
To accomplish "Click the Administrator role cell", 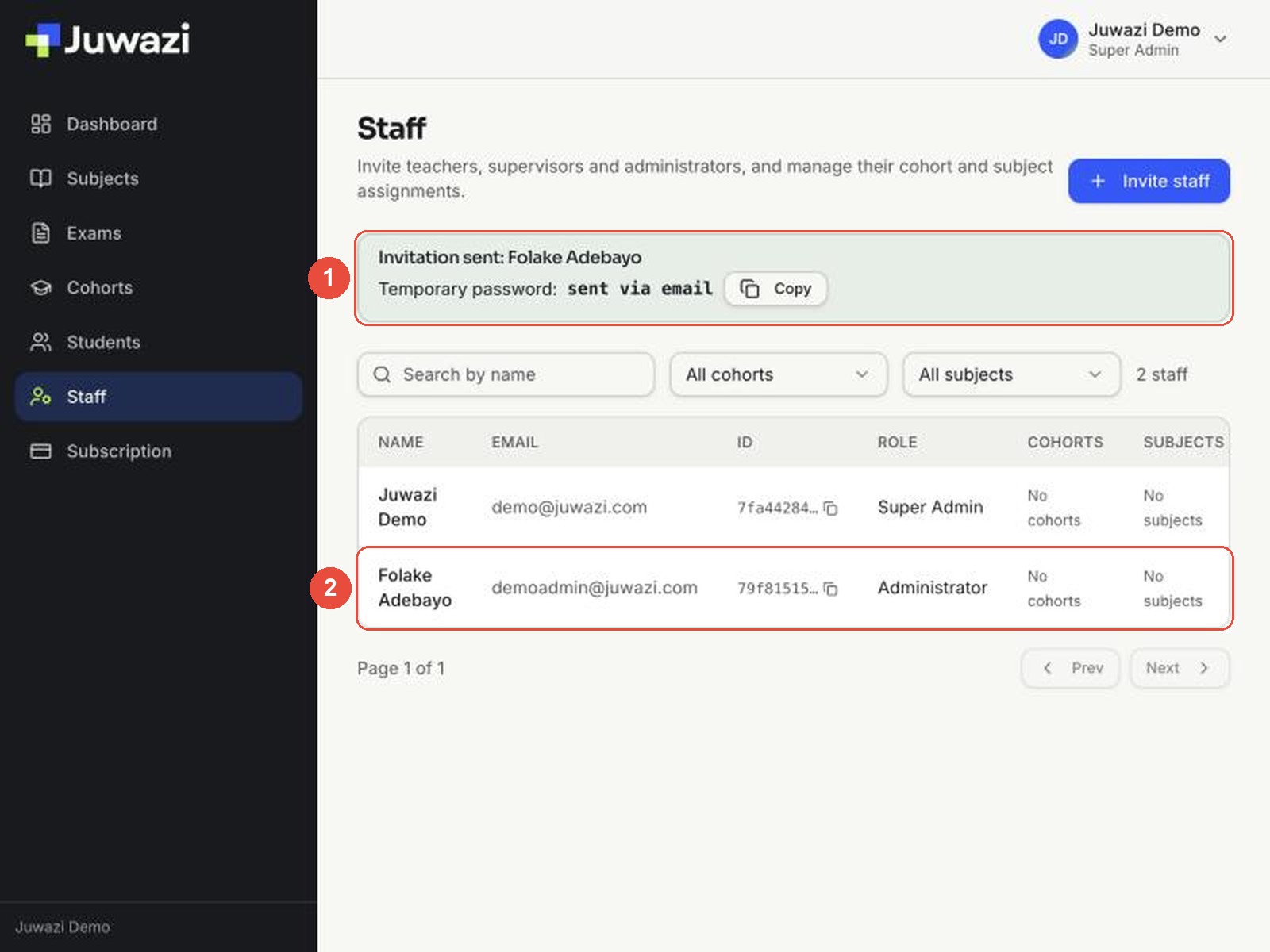I will click(x=933, y=588).
